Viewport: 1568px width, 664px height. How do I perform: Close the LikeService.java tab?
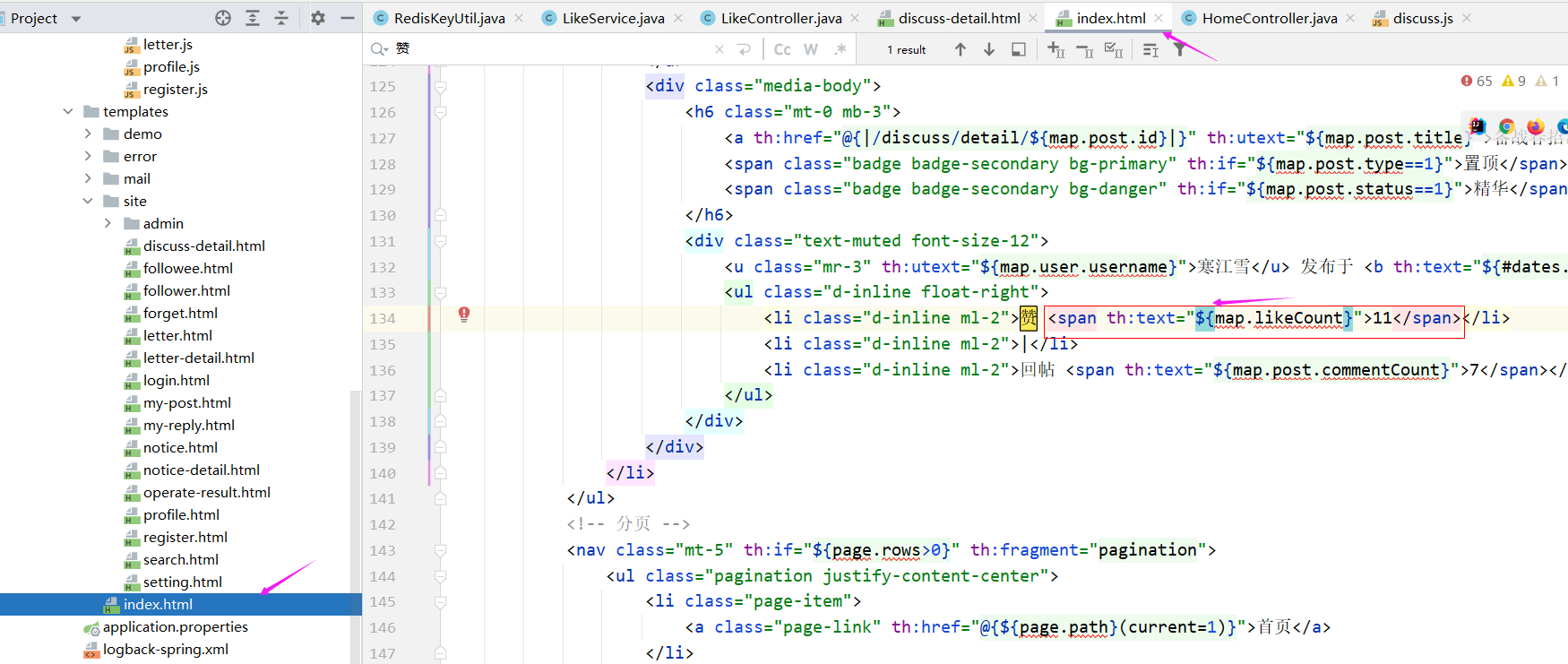point(678,18)
